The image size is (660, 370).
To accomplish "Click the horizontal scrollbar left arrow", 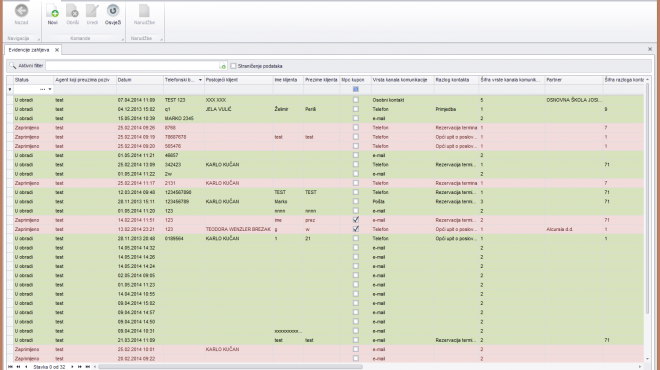I will pyautogui.click(x=95, y=367).
